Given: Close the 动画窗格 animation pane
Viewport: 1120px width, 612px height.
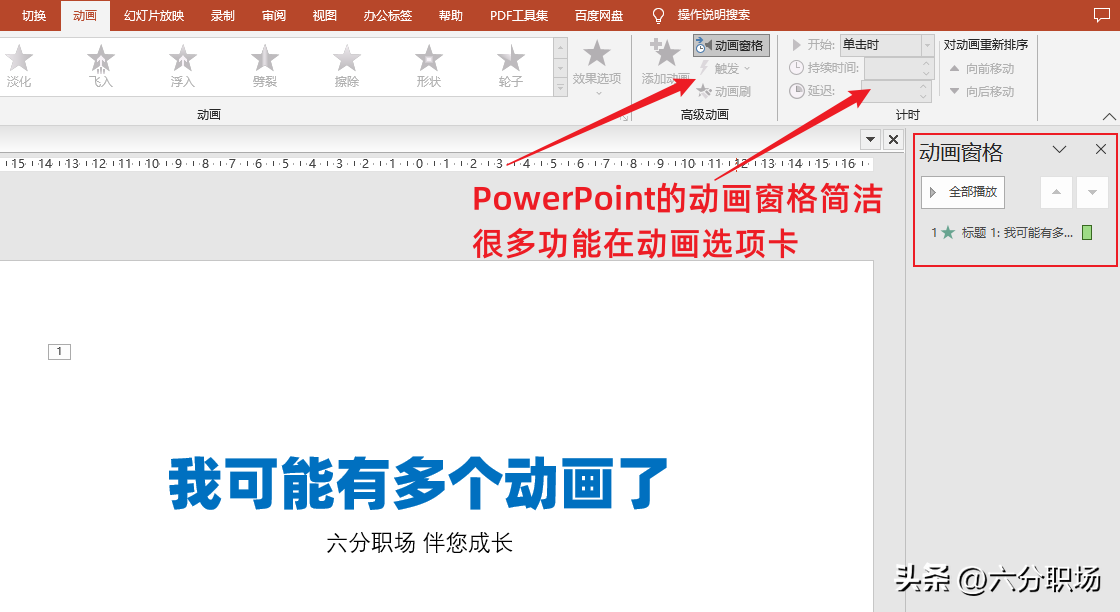Looking at the screenshot, I should 1101,149.
